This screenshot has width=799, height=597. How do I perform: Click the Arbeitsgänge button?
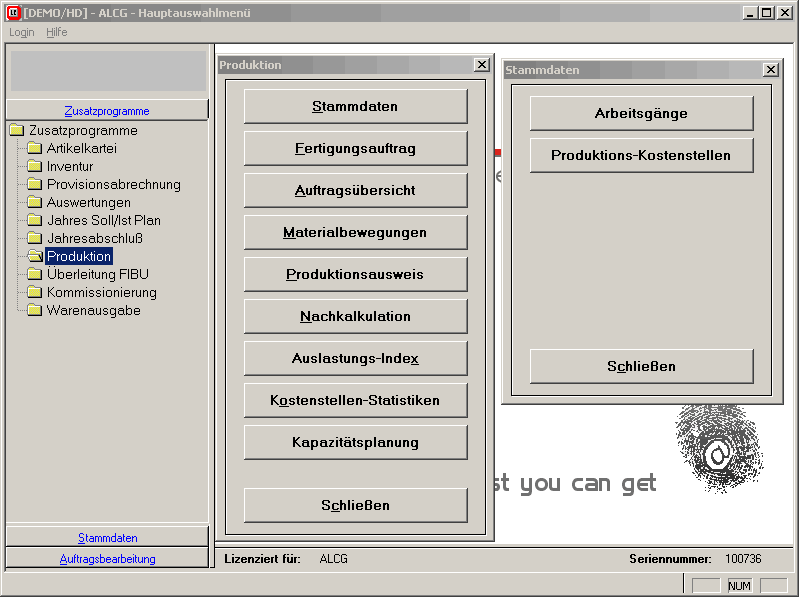coord(641,113)
